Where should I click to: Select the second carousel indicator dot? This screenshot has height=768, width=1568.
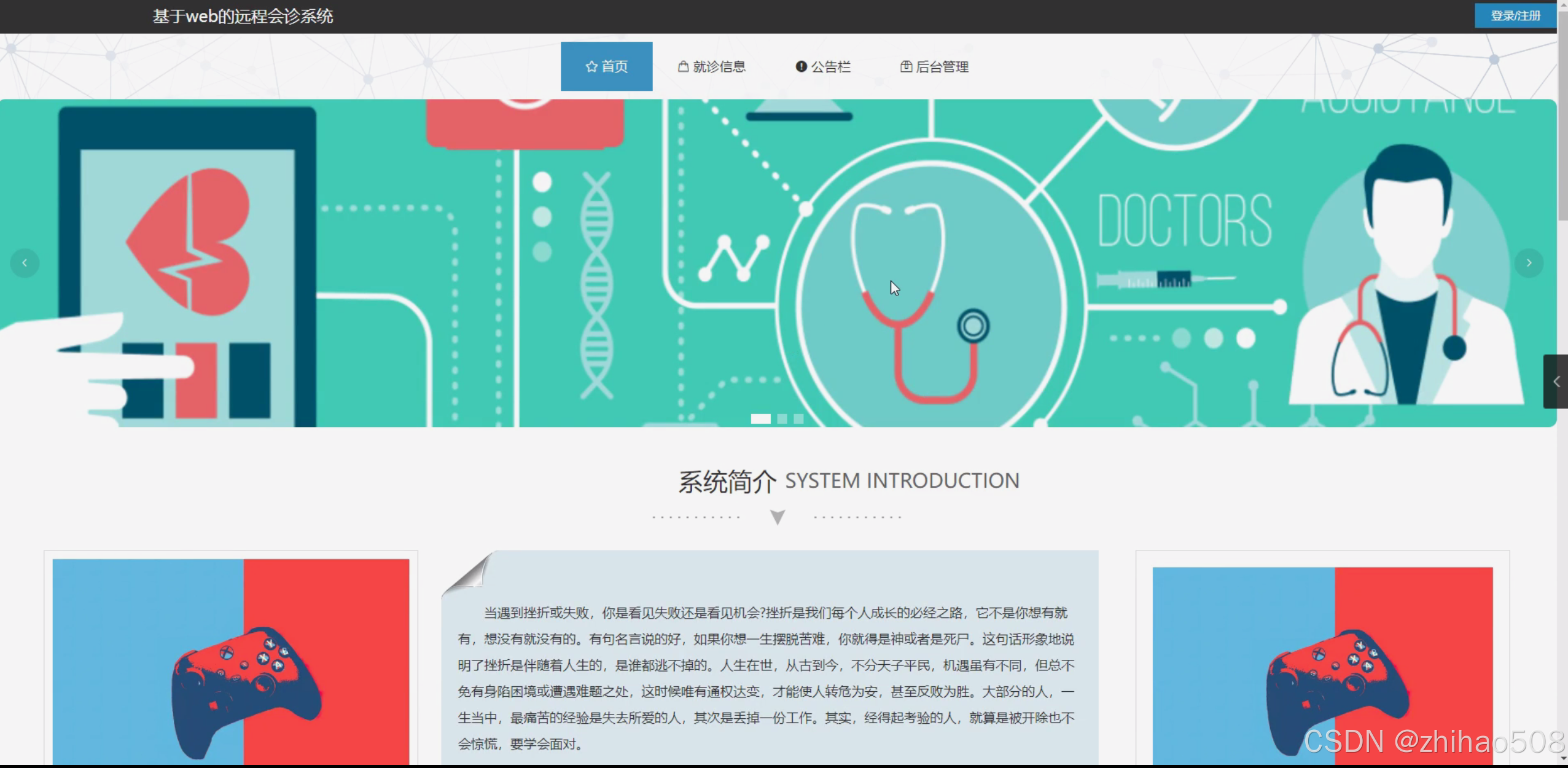coord(782,419)
